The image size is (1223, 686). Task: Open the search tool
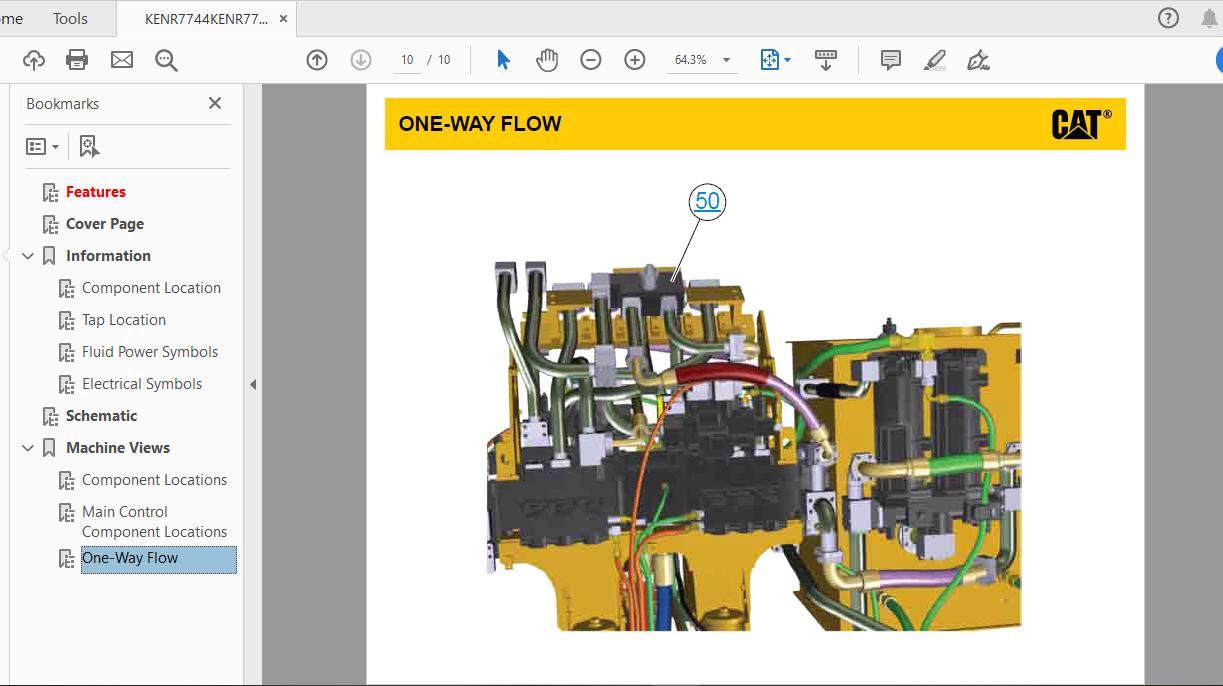pyautogui.click(x=166, y=60)
